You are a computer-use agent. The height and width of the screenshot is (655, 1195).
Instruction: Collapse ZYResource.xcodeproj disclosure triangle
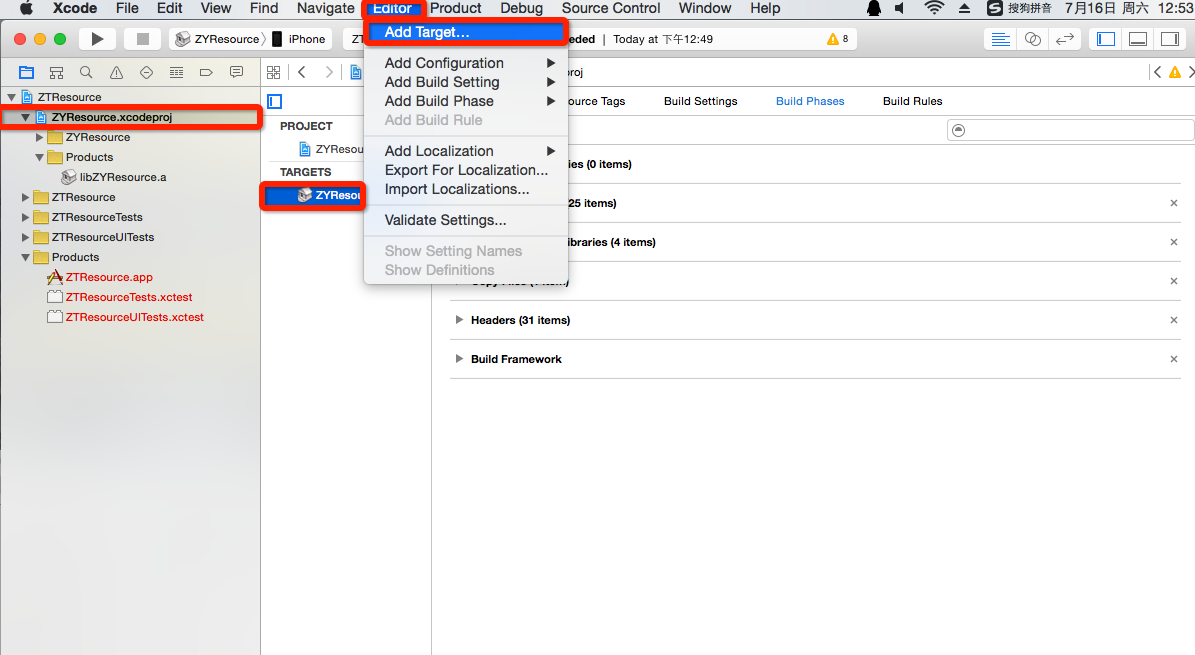(x=26, y=117)
